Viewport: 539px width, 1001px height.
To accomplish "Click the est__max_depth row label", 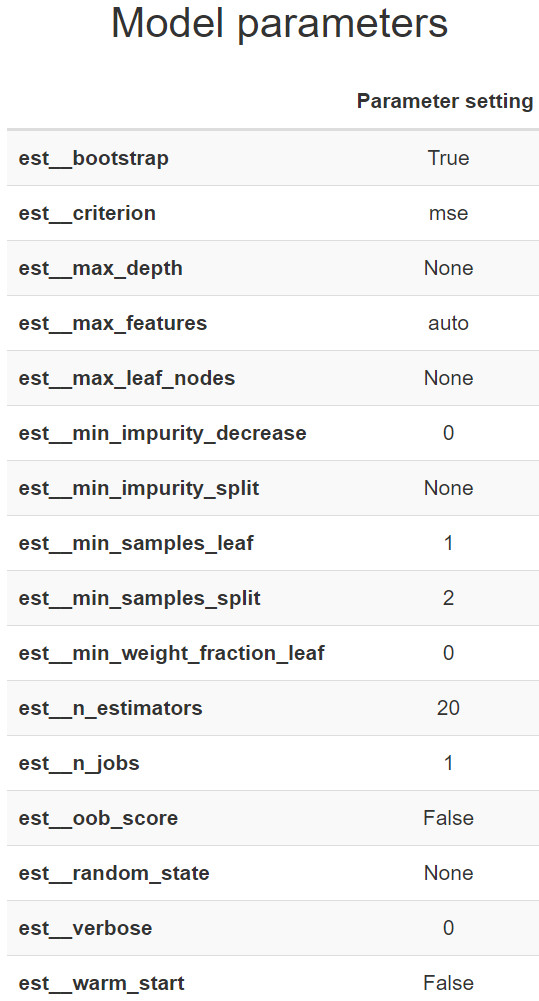I will click(x=100, y=268).
